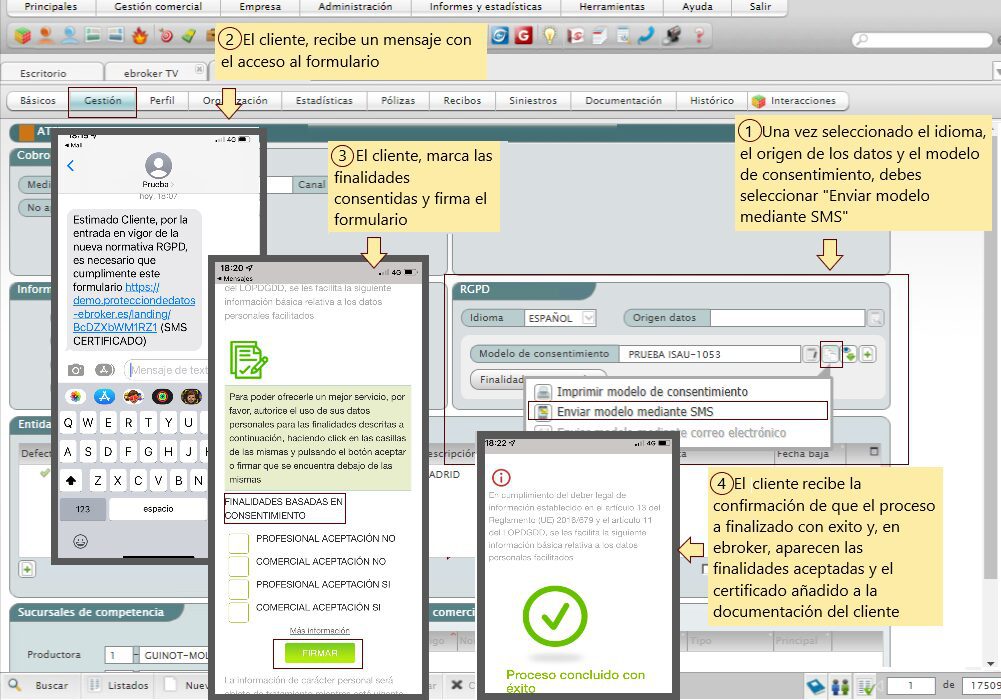Switch to the Pólizas tab
The height and width of the screenshot is (700, 1001).
[x=398, y=101]
